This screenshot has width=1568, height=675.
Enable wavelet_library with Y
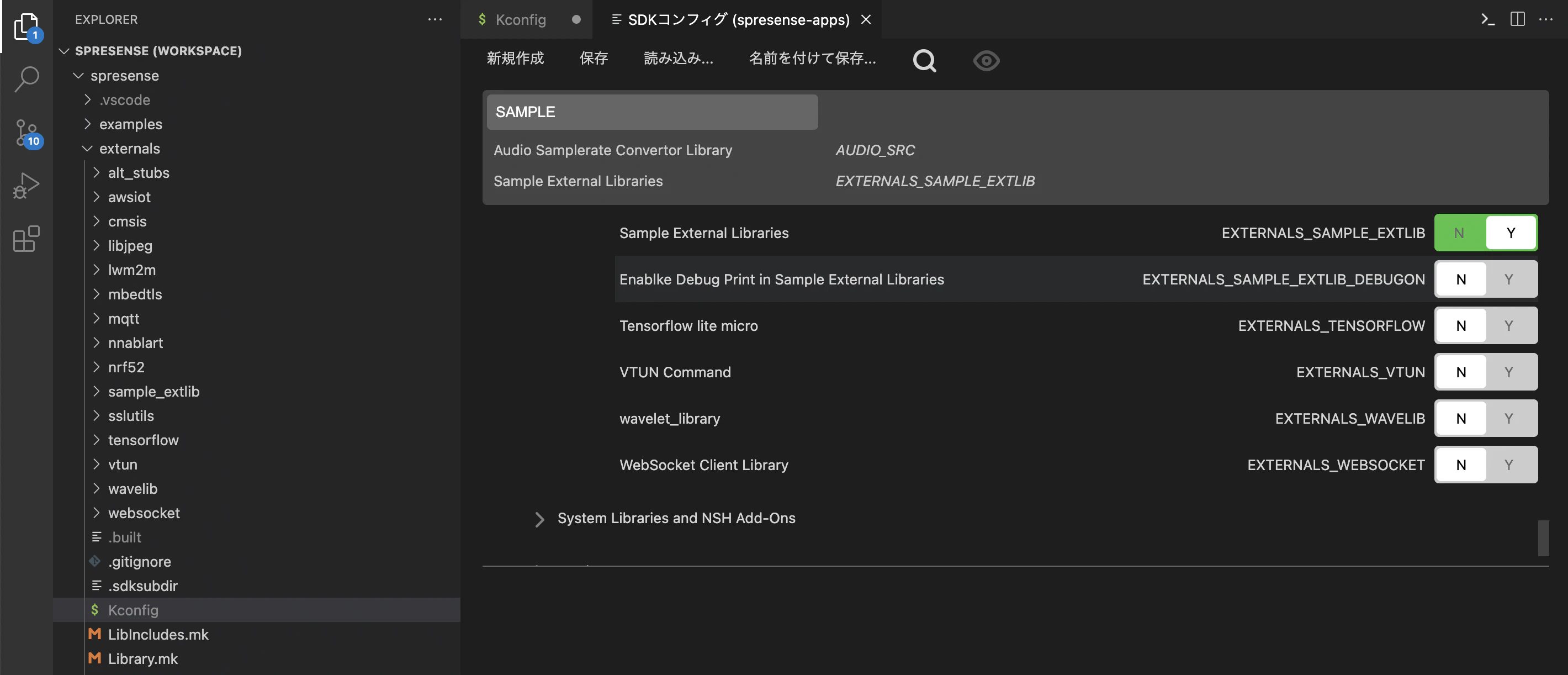(x=1511, y=418)
